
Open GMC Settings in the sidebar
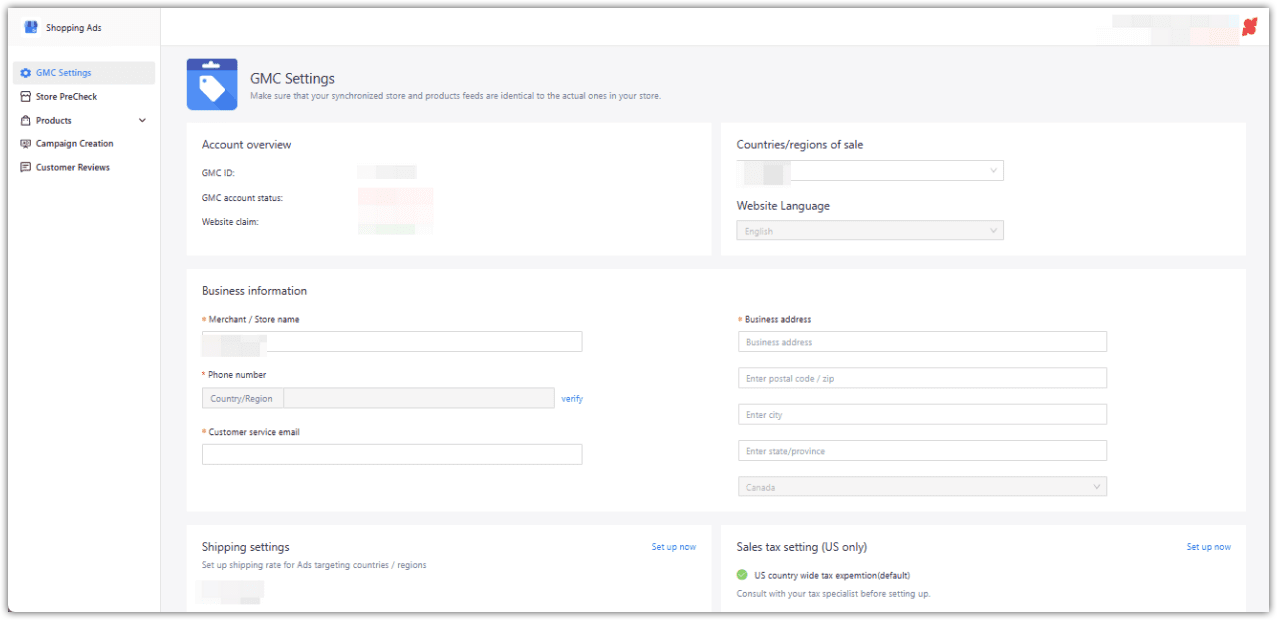click(x=84, y=73)
